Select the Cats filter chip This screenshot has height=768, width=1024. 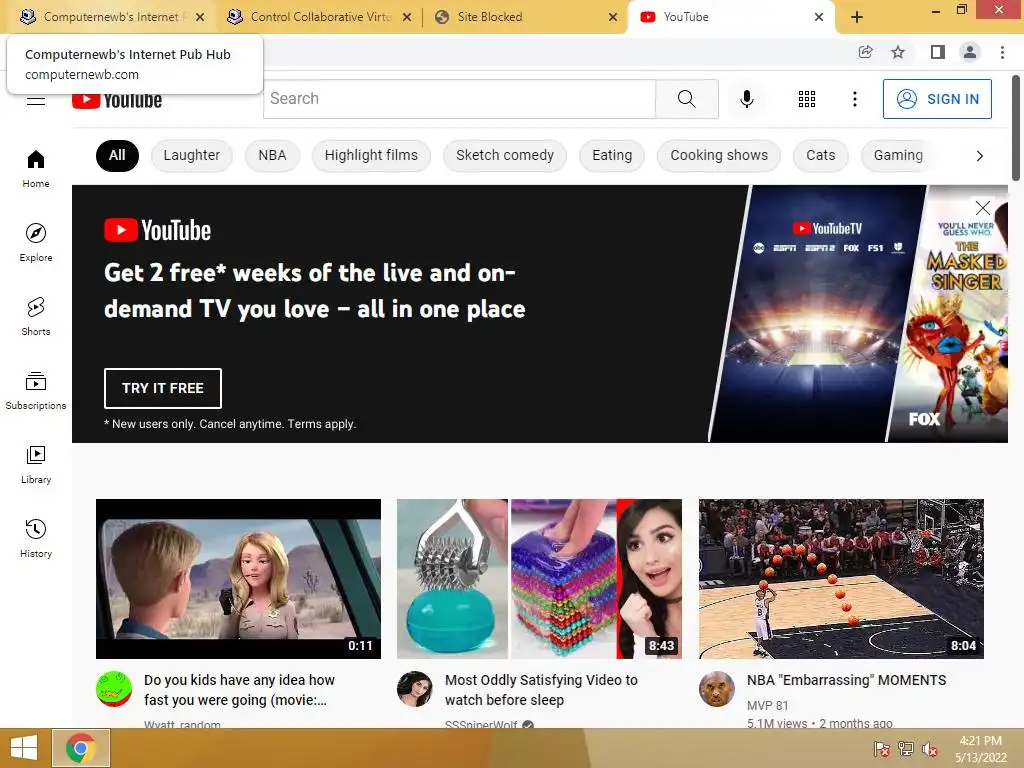(820, 155)
